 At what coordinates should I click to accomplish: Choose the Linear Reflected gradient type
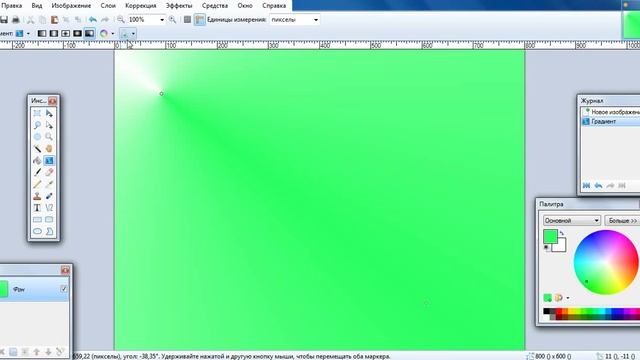click(53, 33)
